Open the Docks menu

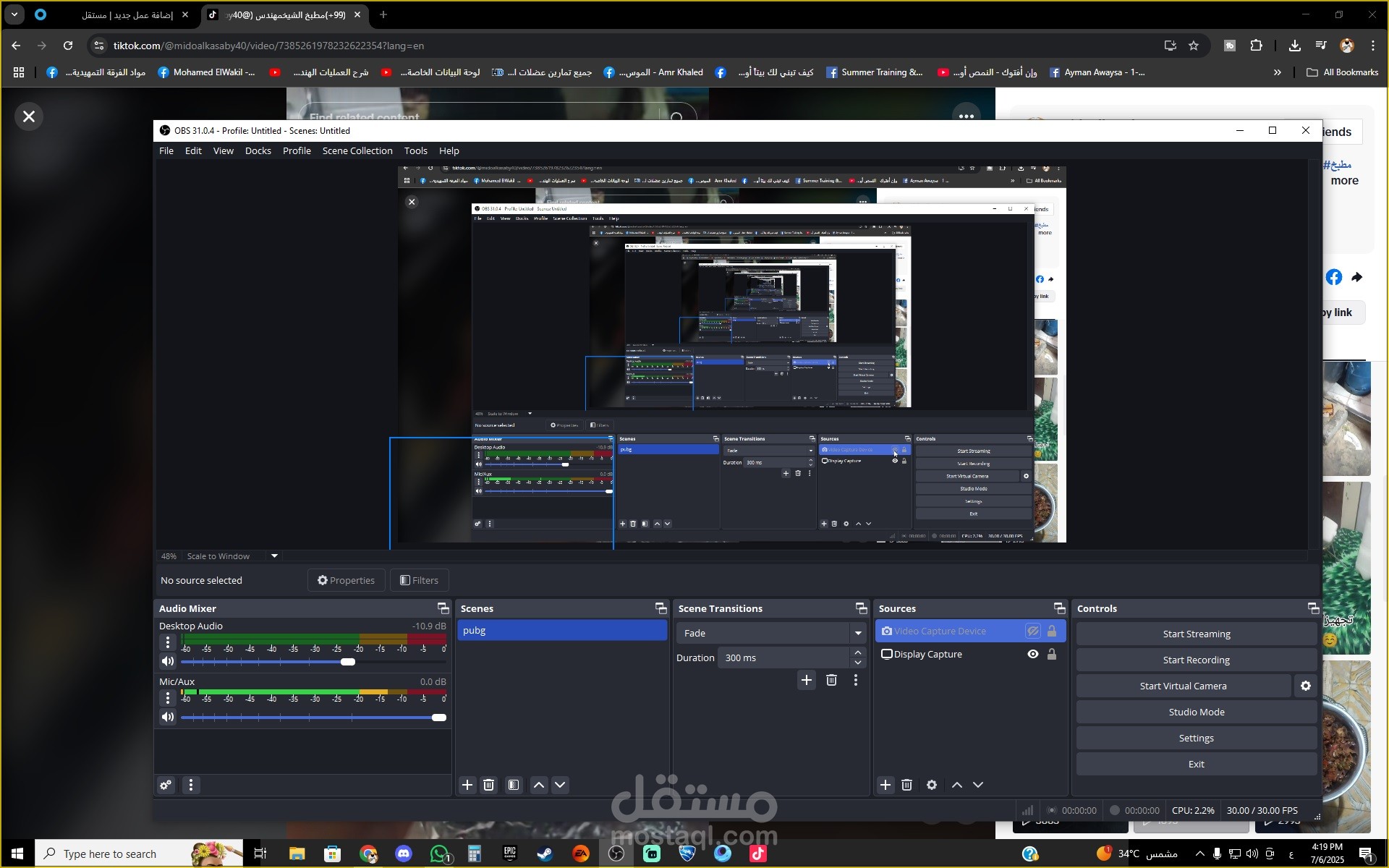[x=258, y=150]
